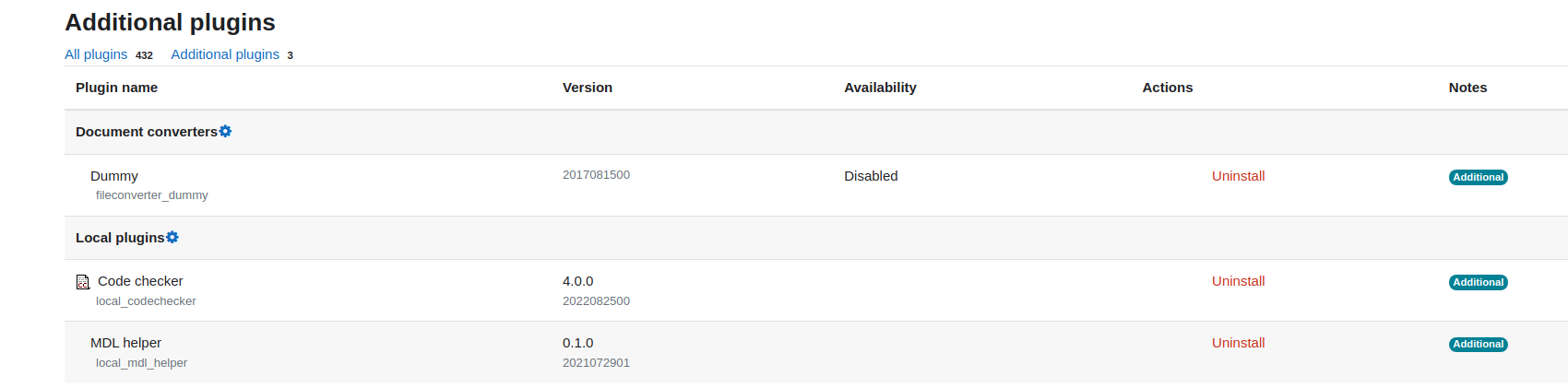Click the Code checker plugin icon
Image resolution: width=1568 pixels, height=388 pixels.
(83, 282)
